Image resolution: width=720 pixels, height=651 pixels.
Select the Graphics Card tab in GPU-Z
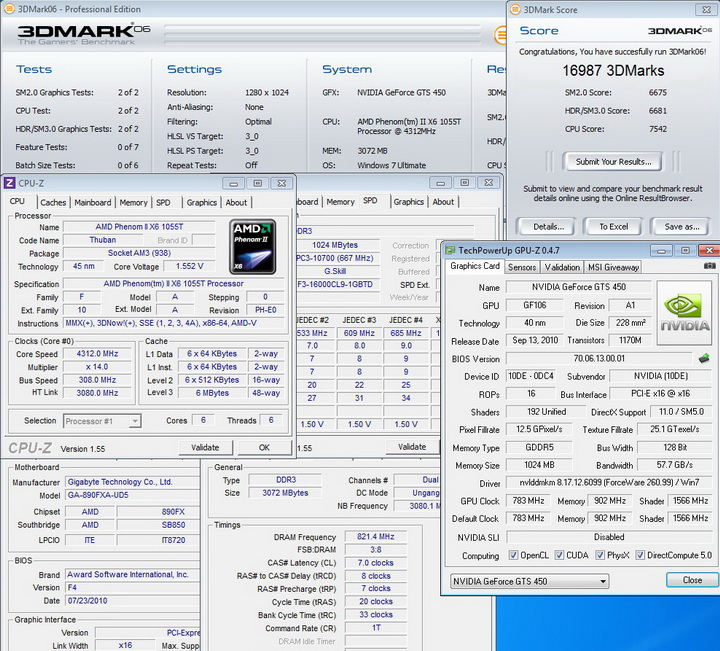tap(475, 266)
